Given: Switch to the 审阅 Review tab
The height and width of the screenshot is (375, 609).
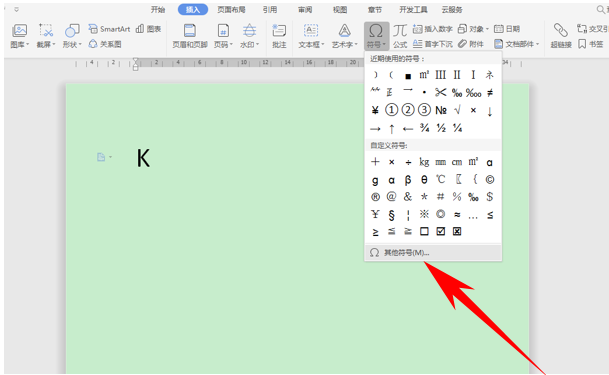Looking at the screenshot, I should point(305,9).
